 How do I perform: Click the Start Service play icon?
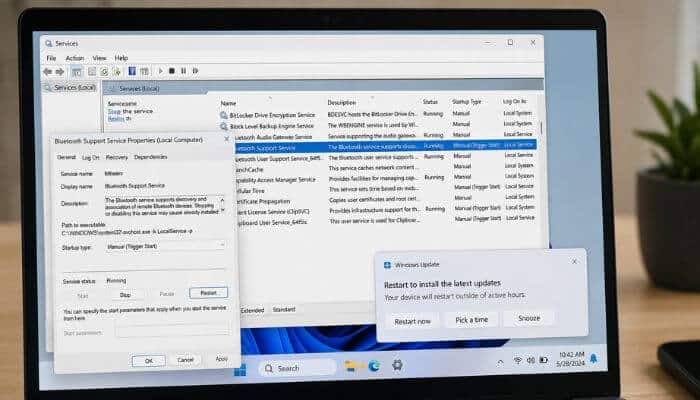pos(161,71)
